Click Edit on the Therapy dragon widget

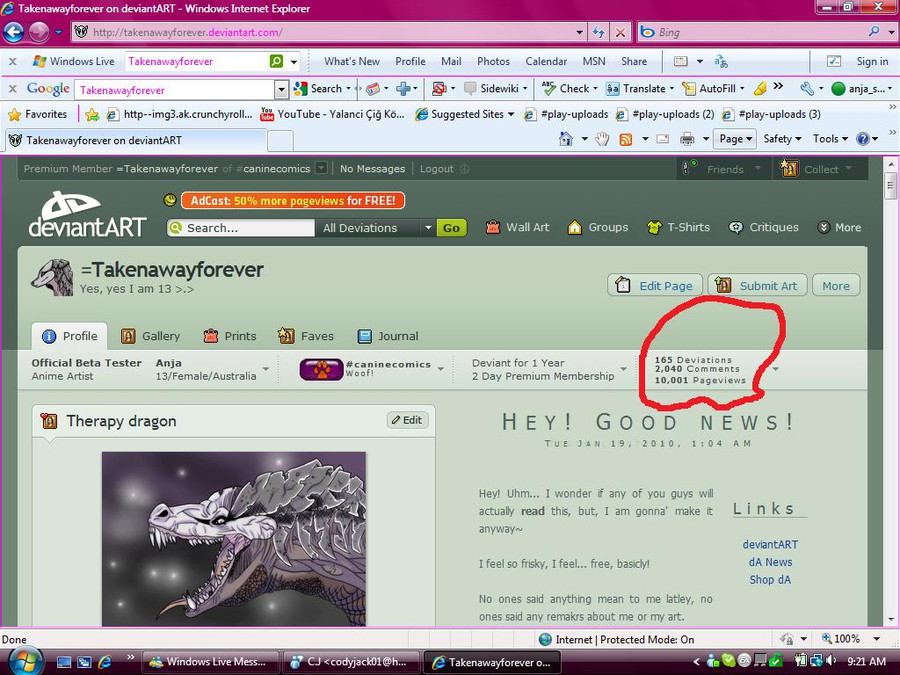click(x=407, y=420)
